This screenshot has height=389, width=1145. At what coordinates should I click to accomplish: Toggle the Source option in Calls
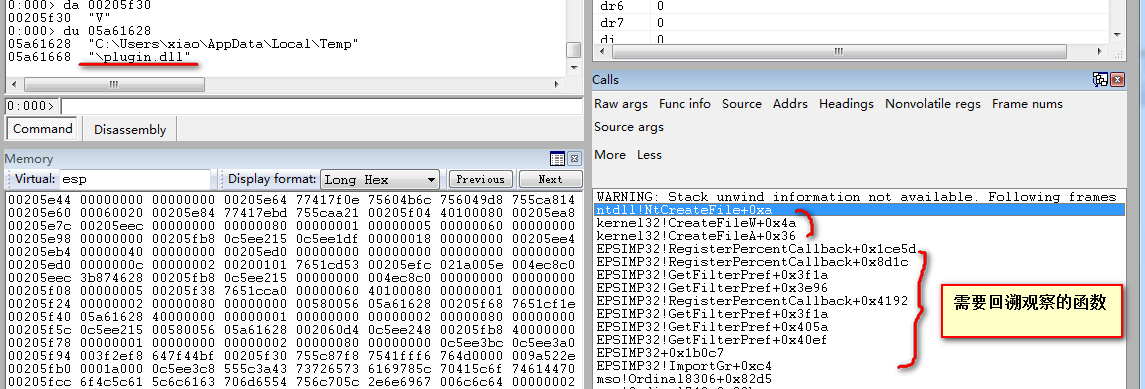click(x=742, y=104)
